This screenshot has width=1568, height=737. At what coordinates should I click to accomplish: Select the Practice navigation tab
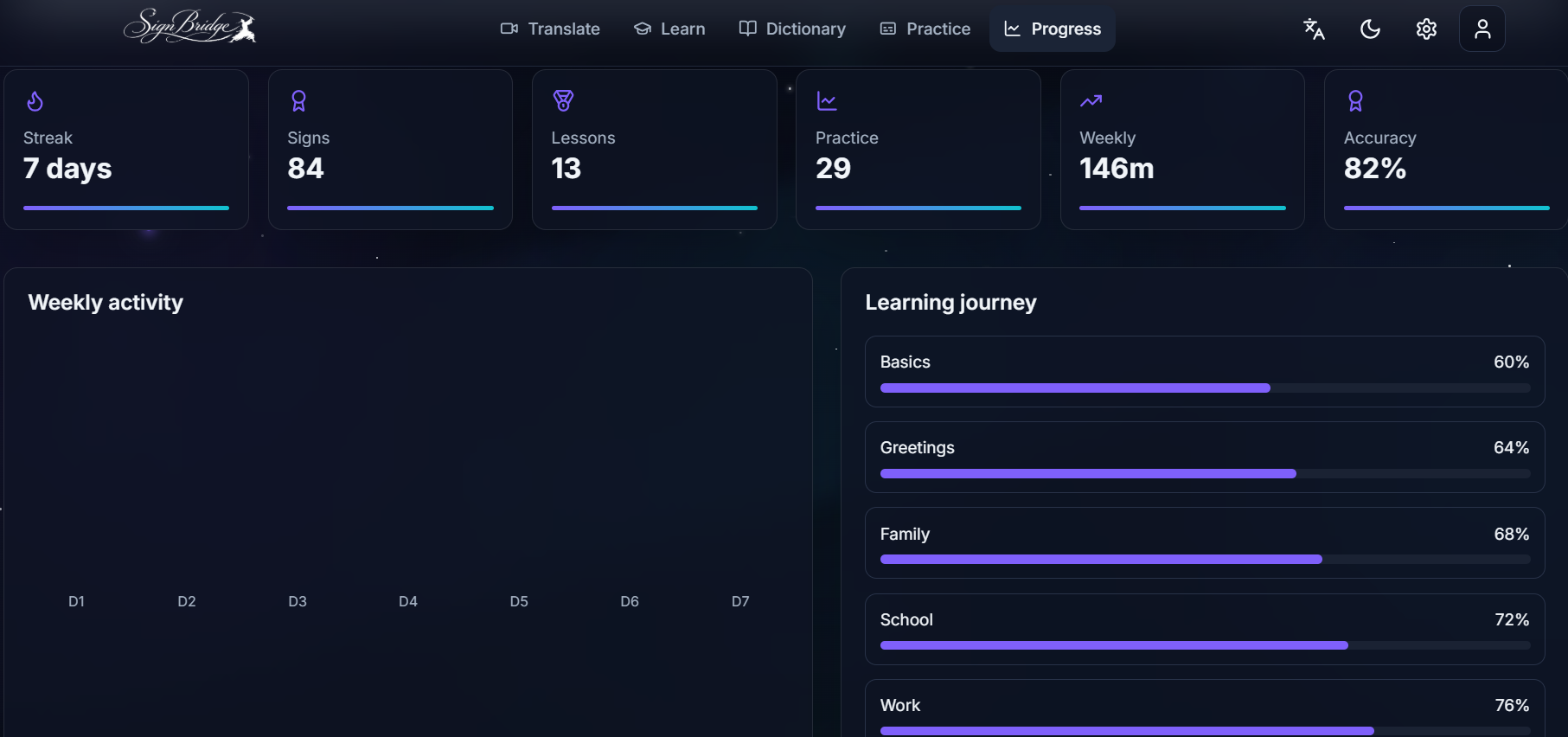point(925,29)
